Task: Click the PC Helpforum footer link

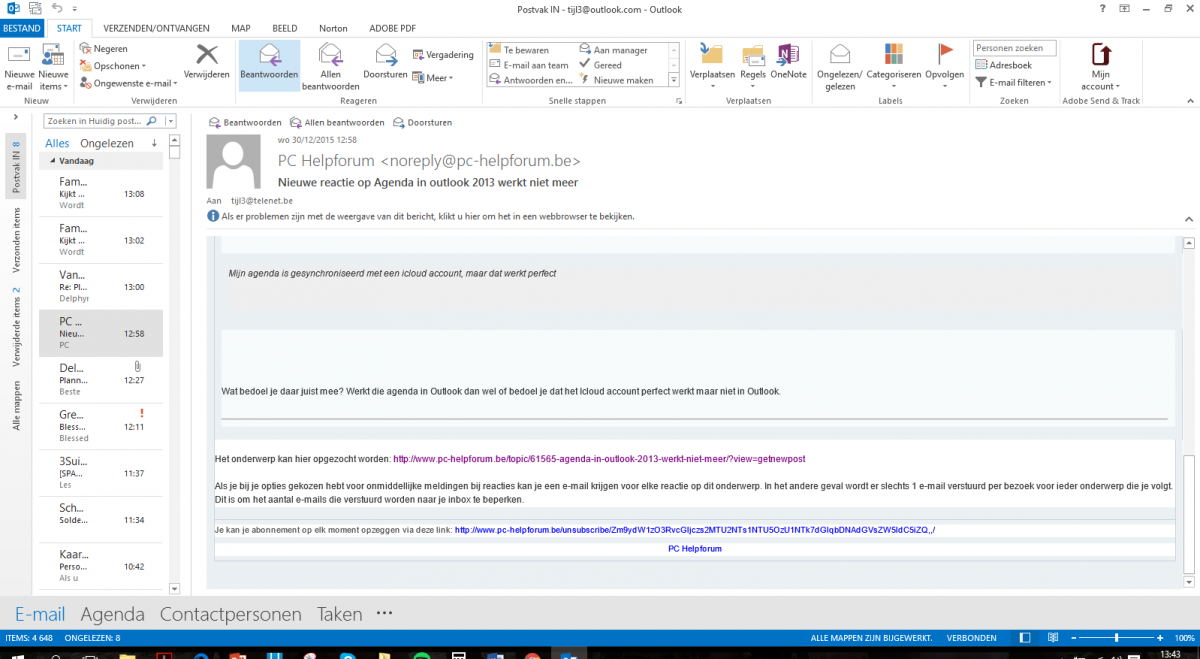Action: pos(695,549)
